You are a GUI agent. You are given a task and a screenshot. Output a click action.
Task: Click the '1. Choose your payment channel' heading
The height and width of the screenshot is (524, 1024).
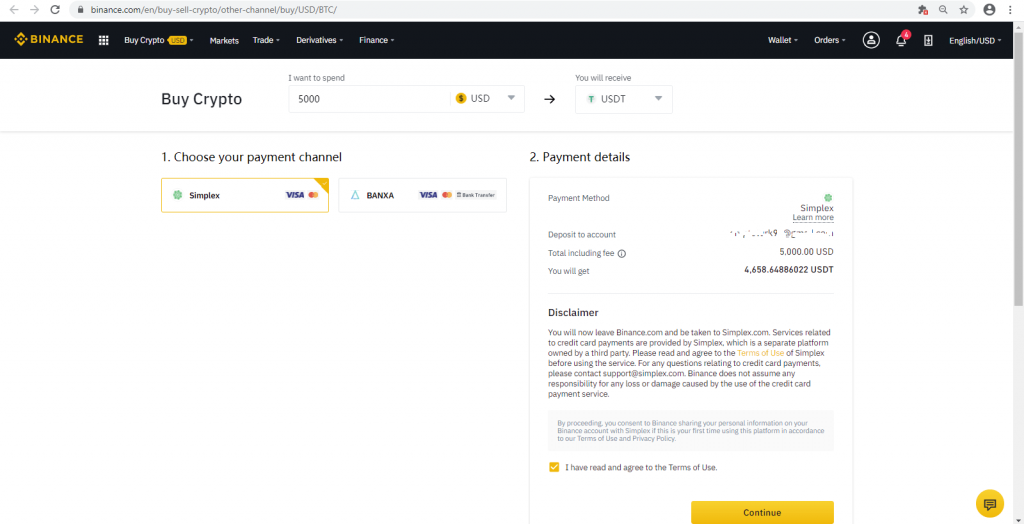(x=251, y=157)
